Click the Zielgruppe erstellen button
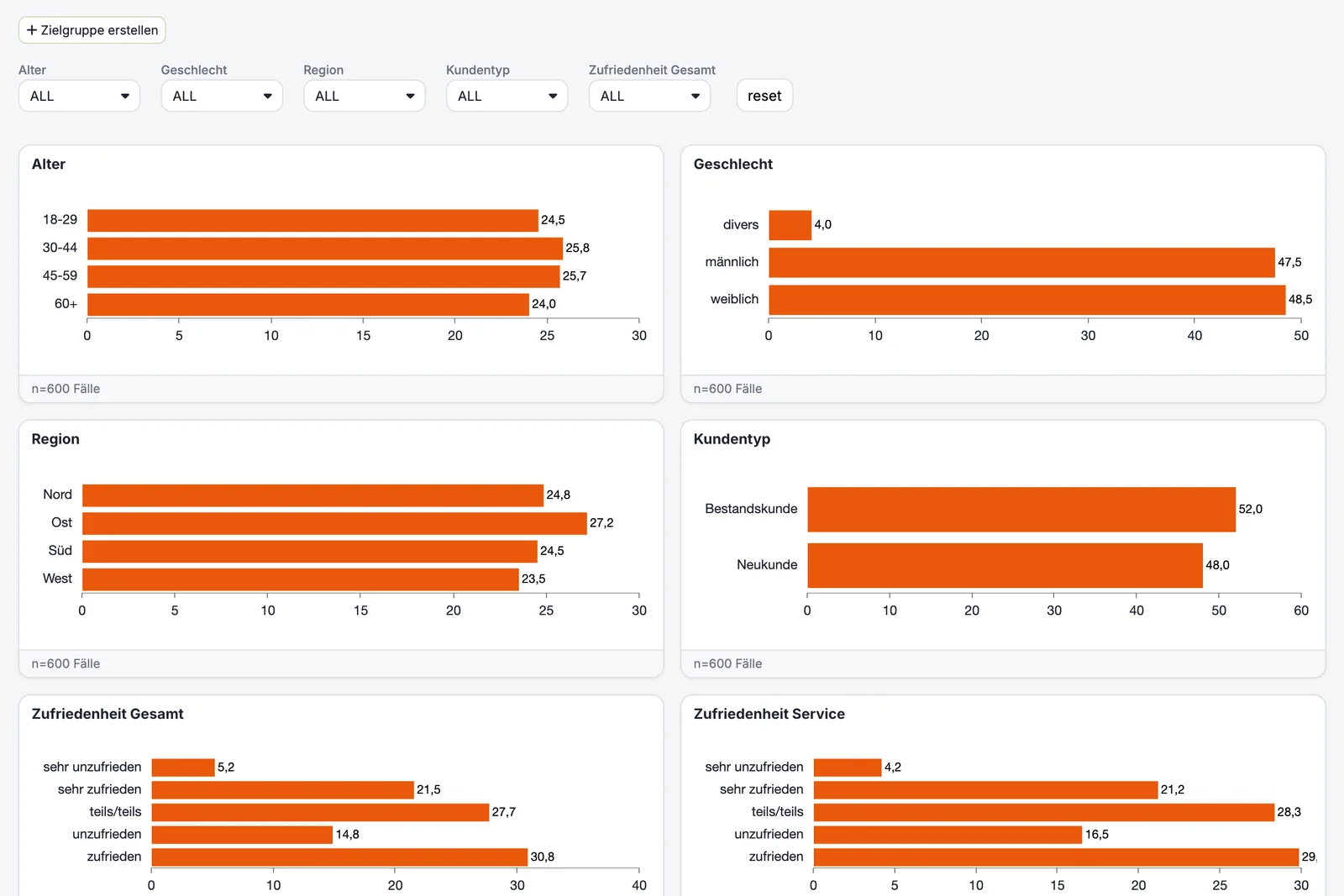This screenshot has width=1344, height=896. point(92,30)
